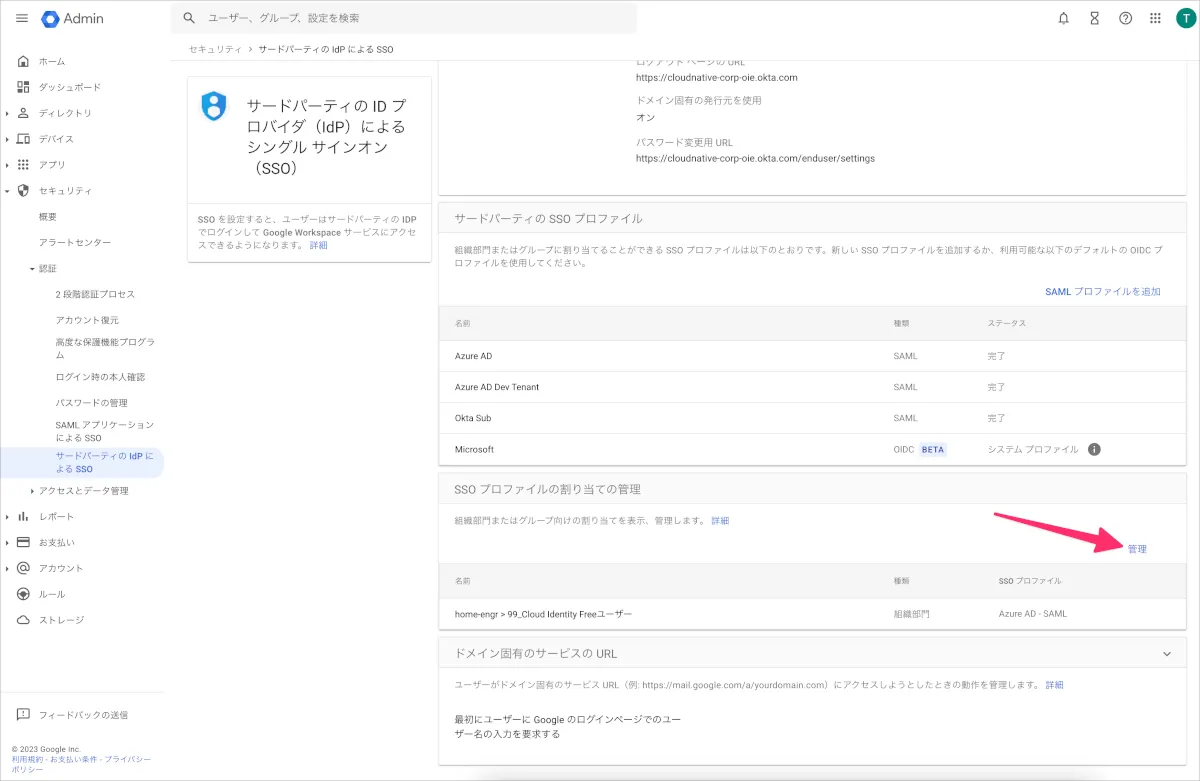Select Alert Center in sidebar

coord(75,243)
